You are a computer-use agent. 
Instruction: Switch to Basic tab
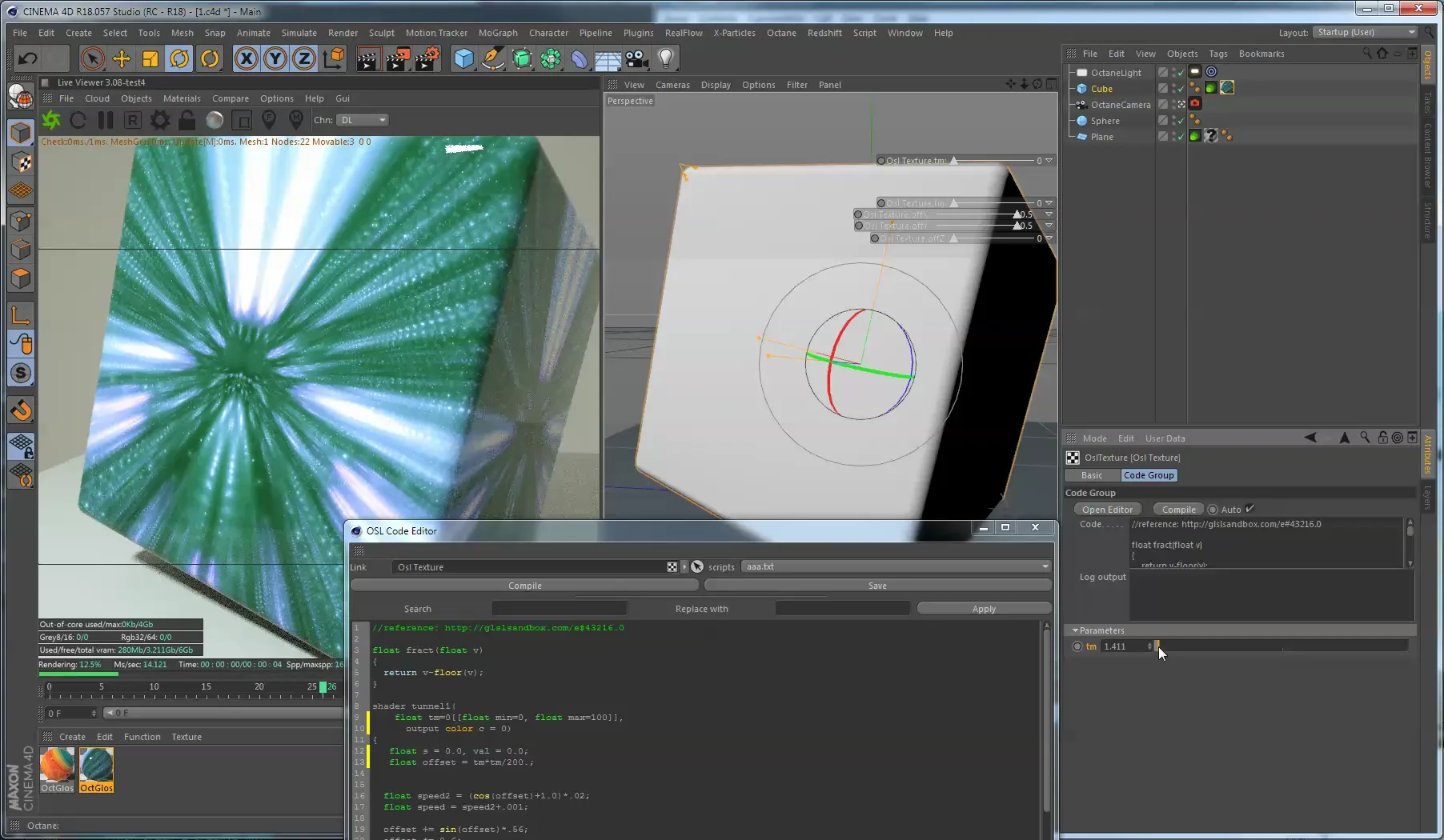(1092, 475)
